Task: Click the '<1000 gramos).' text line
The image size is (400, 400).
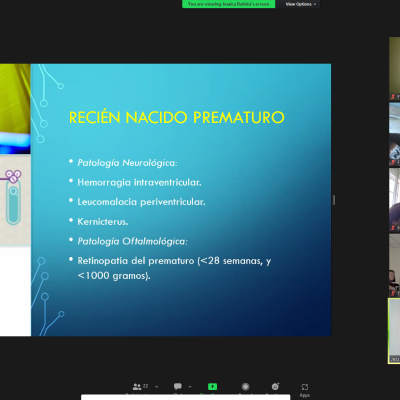Action: (x=114, y=276)
